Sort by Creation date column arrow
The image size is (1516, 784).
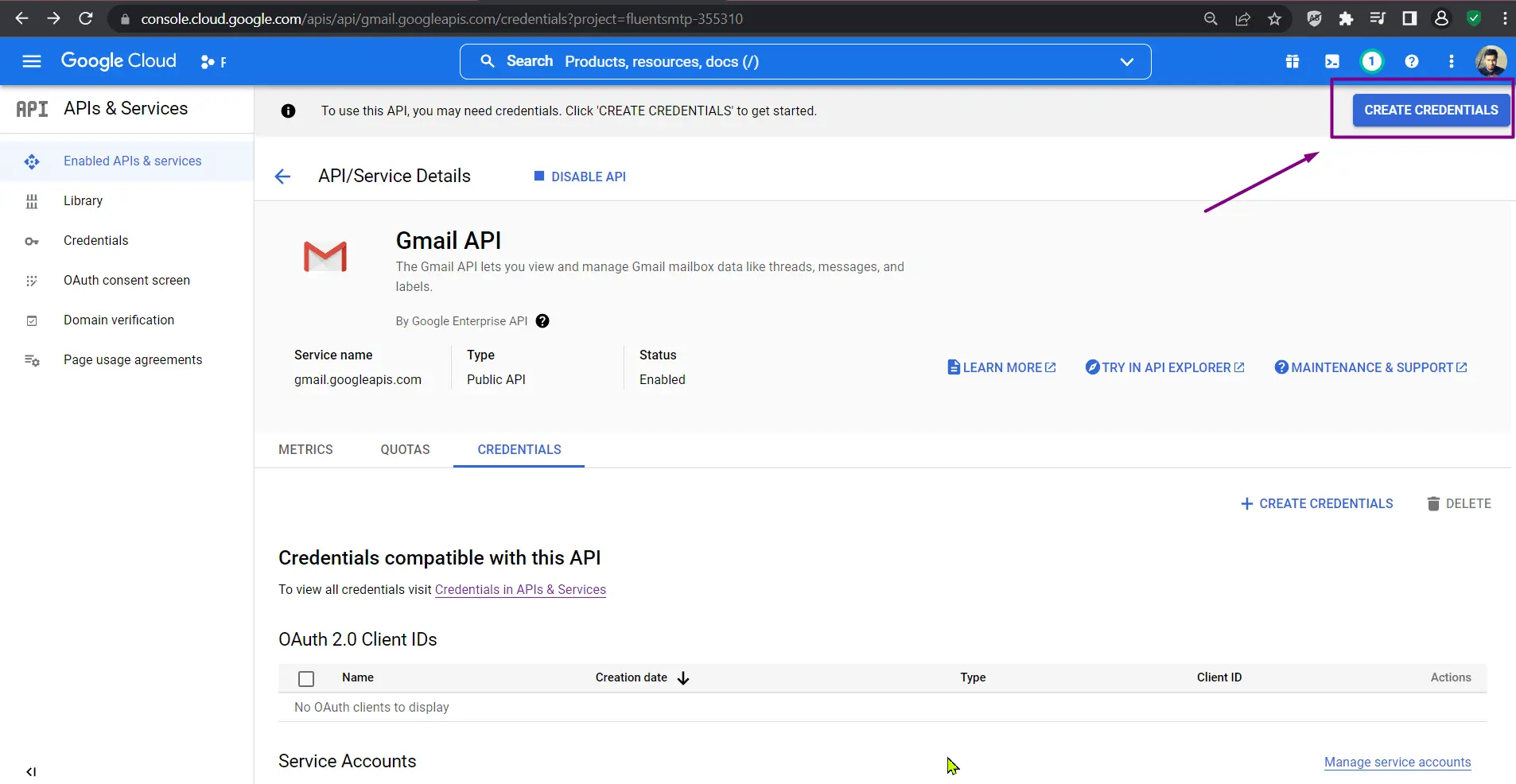[x=683, y=678]
